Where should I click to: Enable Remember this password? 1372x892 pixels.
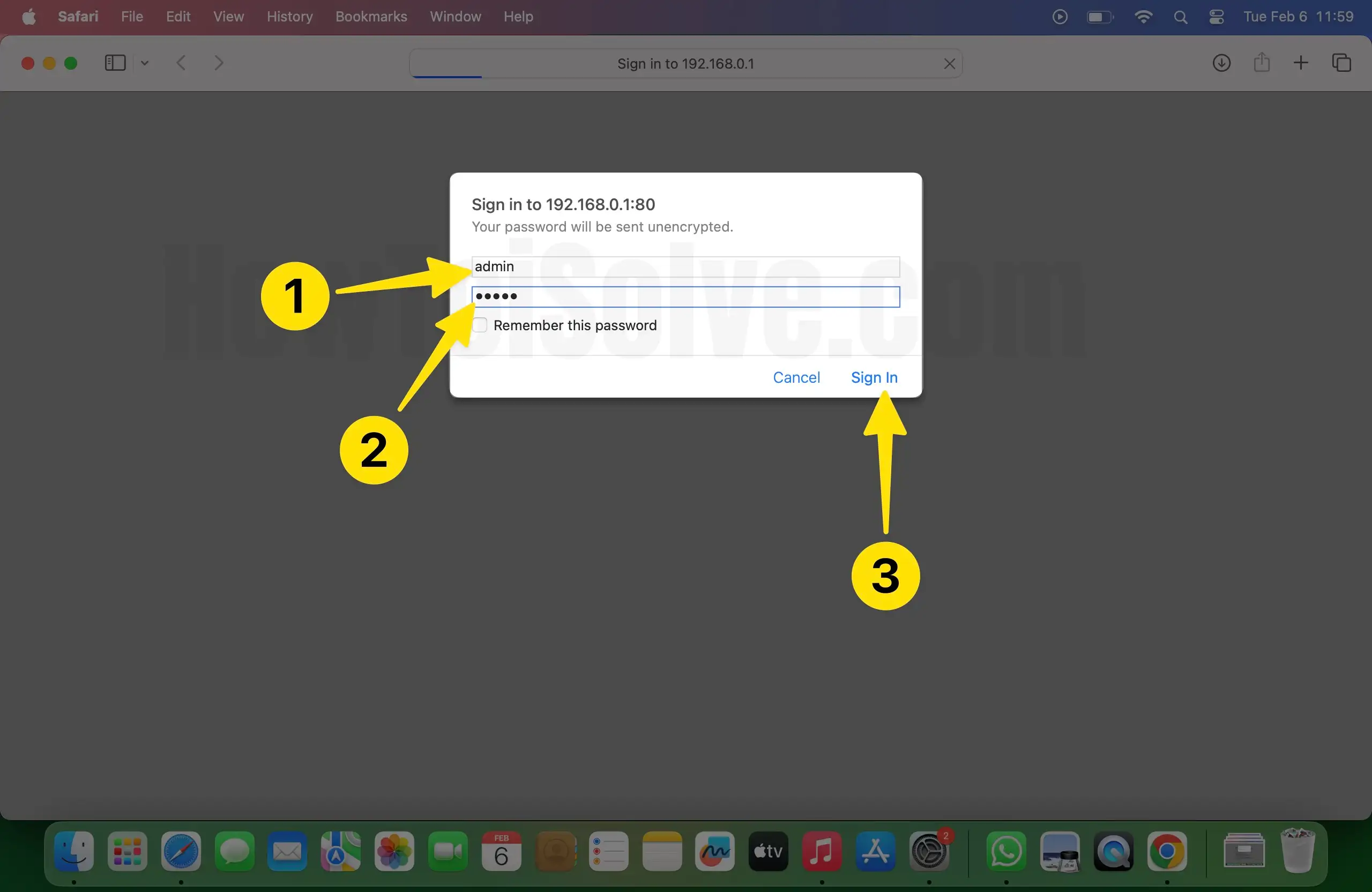click(480, 325)
